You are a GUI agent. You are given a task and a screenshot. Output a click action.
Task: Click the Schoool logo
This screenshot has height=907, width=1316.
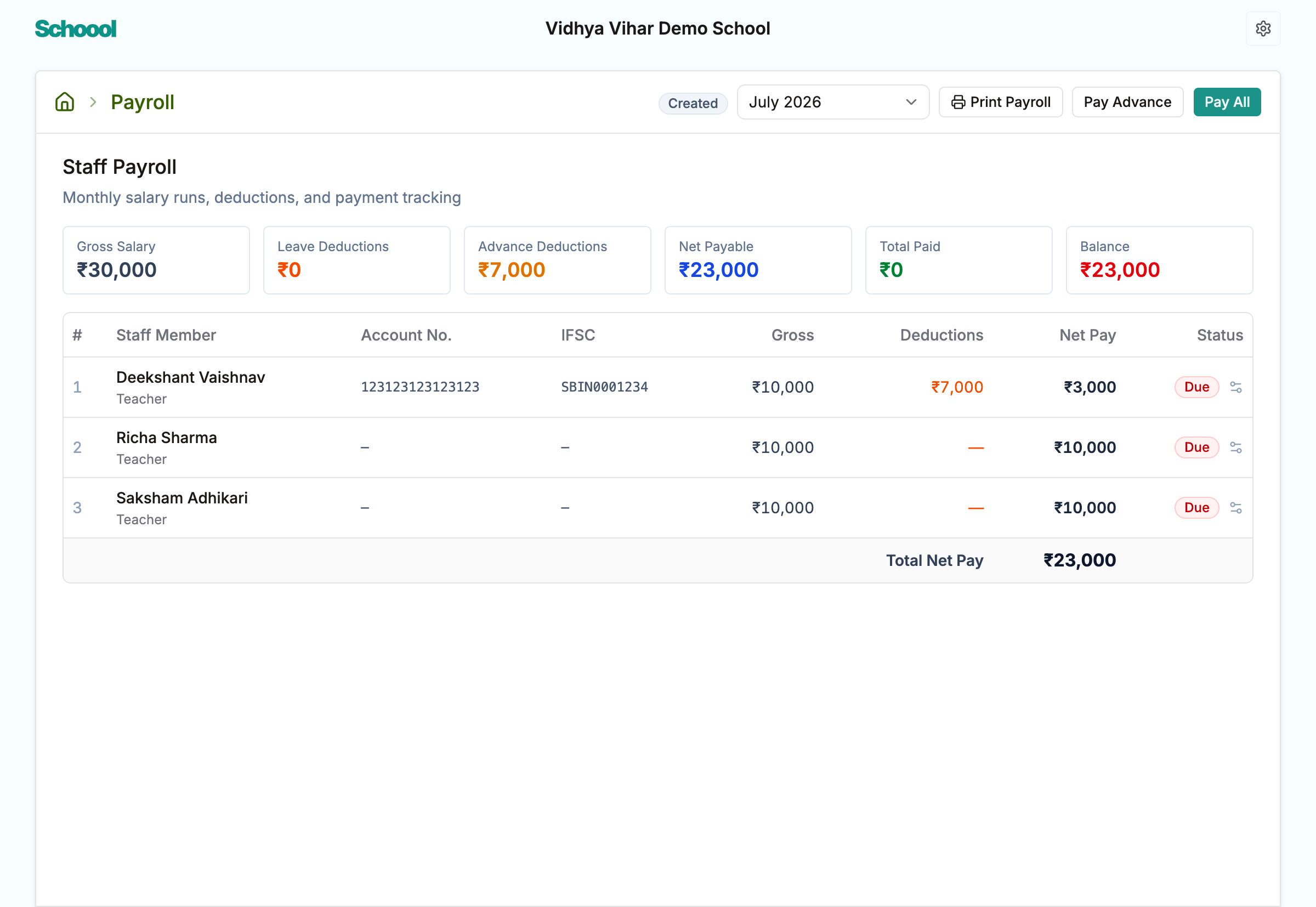(76, 29)
